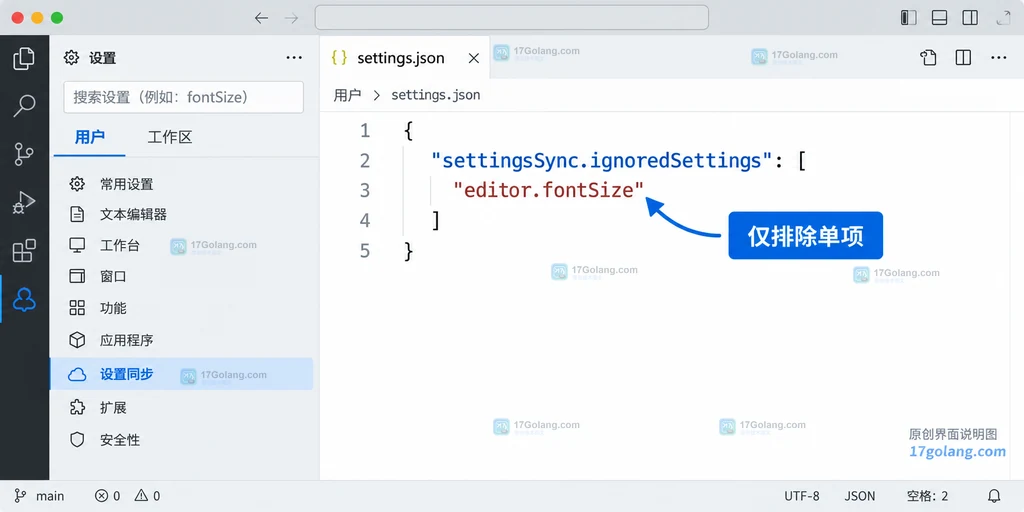The image size is (1024, 512).
Task: Select 文本编辑器 in settings list
Action: pos(133,214)
